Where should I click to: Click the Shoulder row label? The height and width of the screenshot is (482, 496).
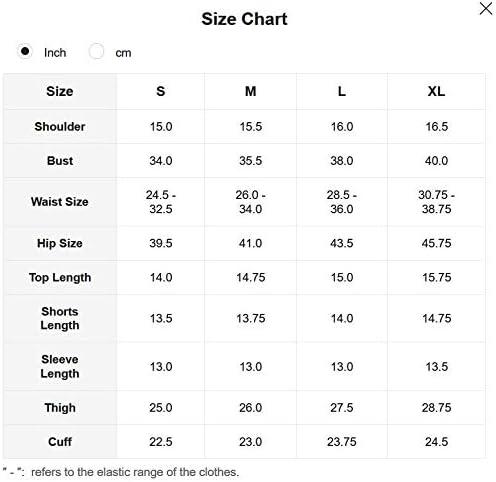tap(60, 127)
